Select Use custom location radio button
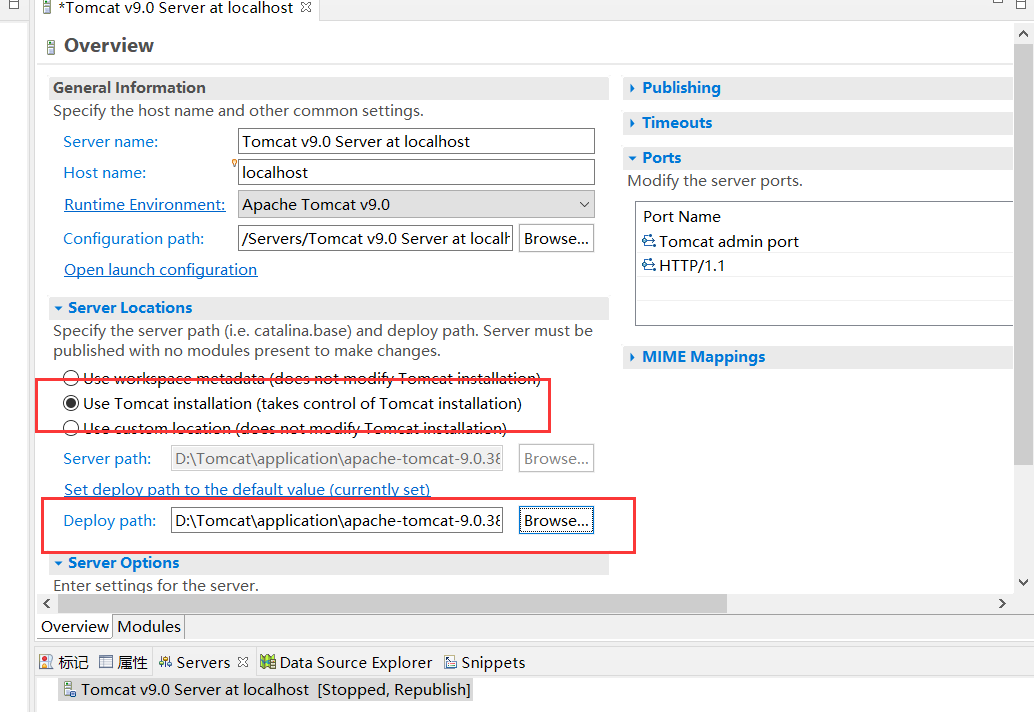 (x=71, y=428)
